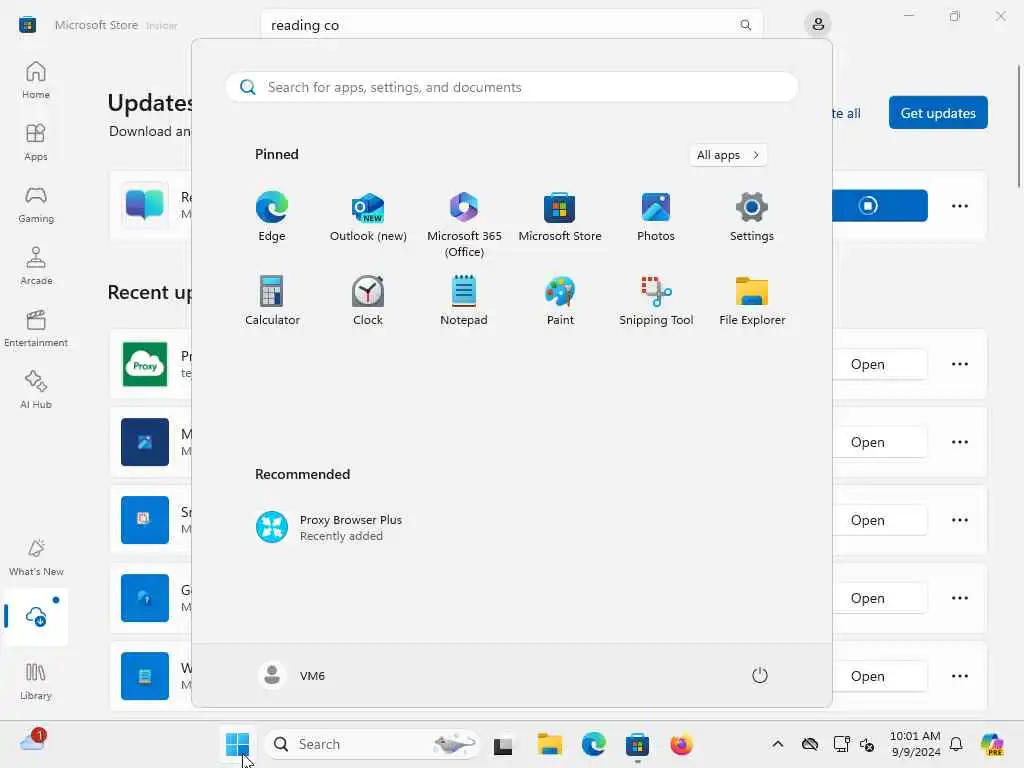Click the Store page vertical scrollbar
This screenshot has width=1024, height=768.
pyautogui.click(x=1019, y=125)
